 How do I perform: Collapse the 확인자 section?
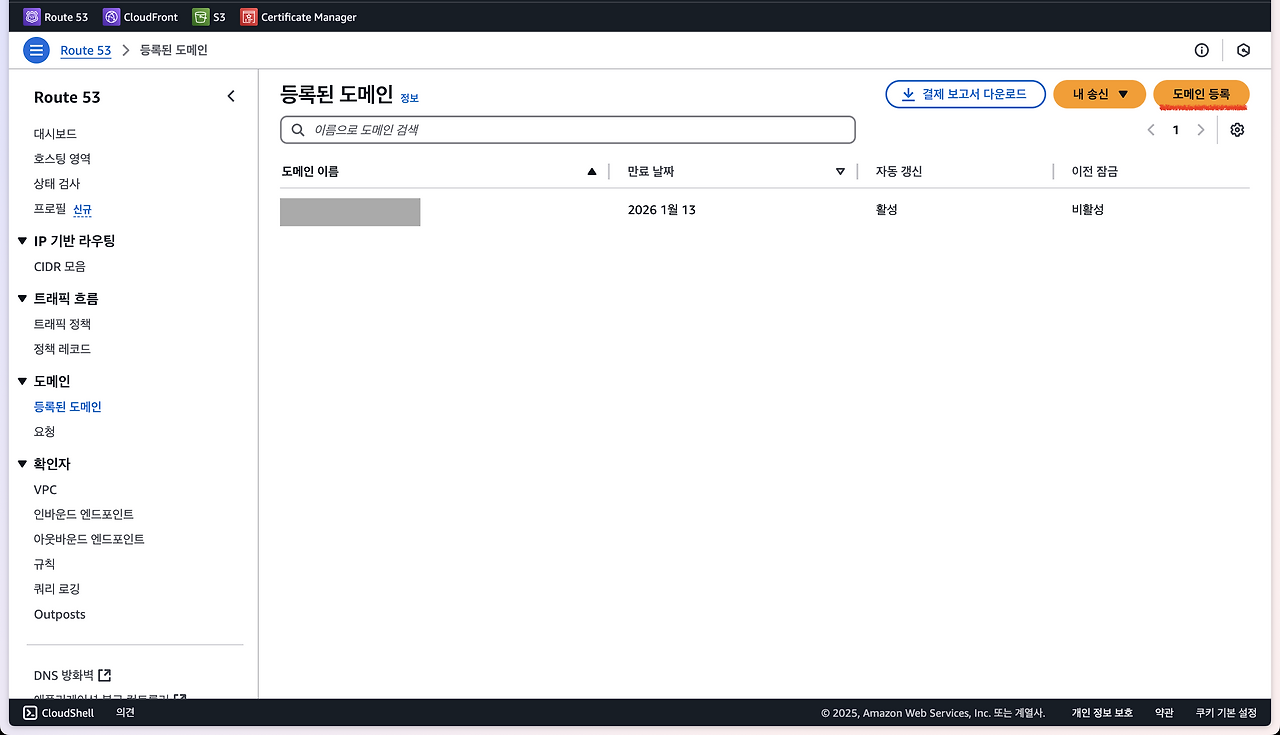(x=22, y=464)
